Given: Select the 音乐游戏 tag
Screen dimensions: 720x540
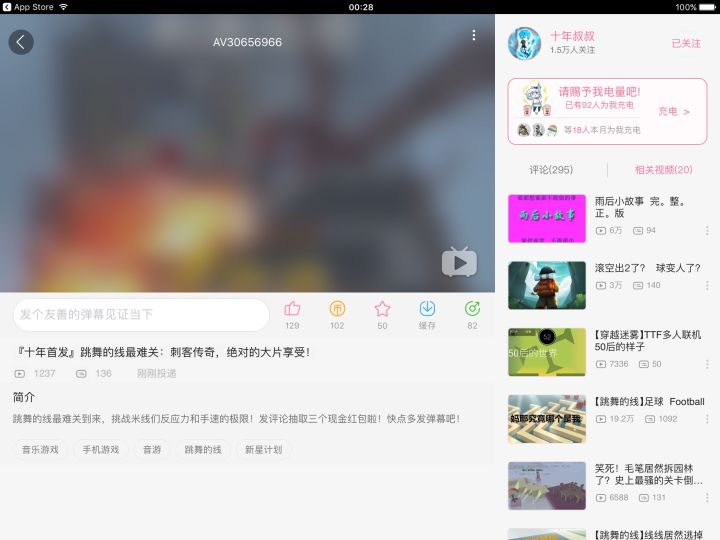Looking at the screenshot, I should coord(40,450).
